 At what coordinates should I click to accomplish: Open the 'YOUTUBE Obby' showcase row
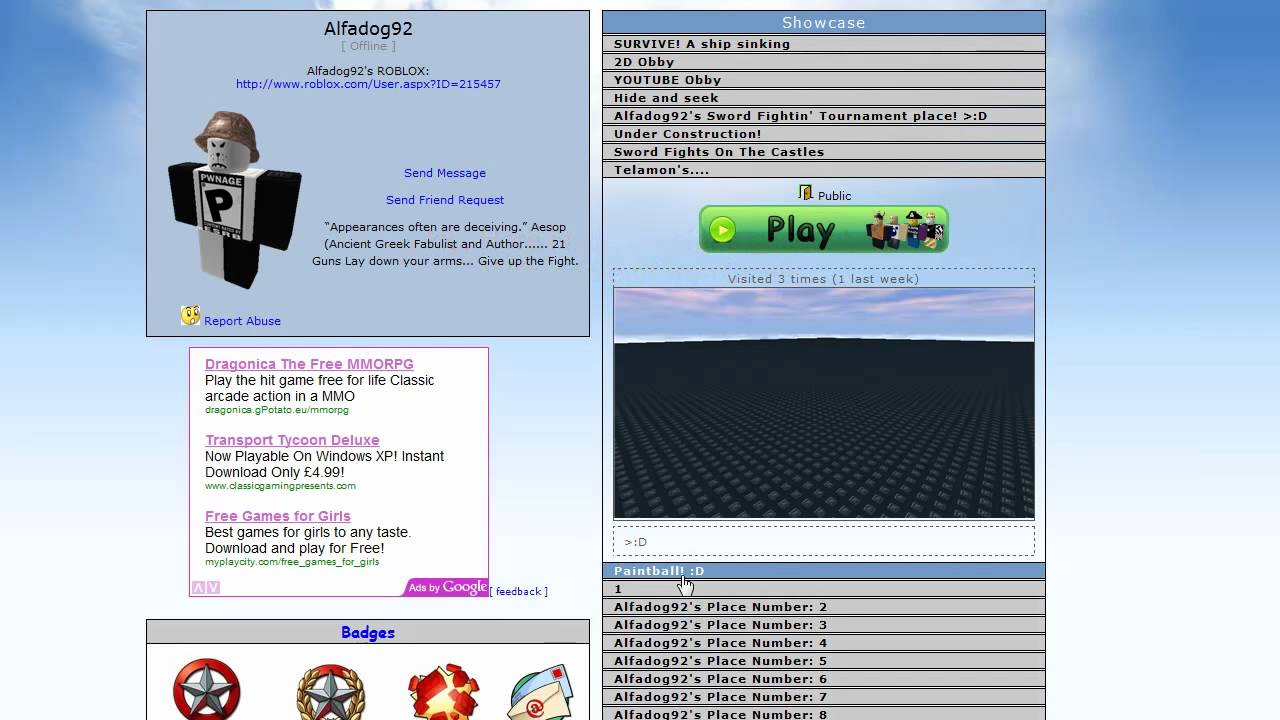(x=667, y=80)
